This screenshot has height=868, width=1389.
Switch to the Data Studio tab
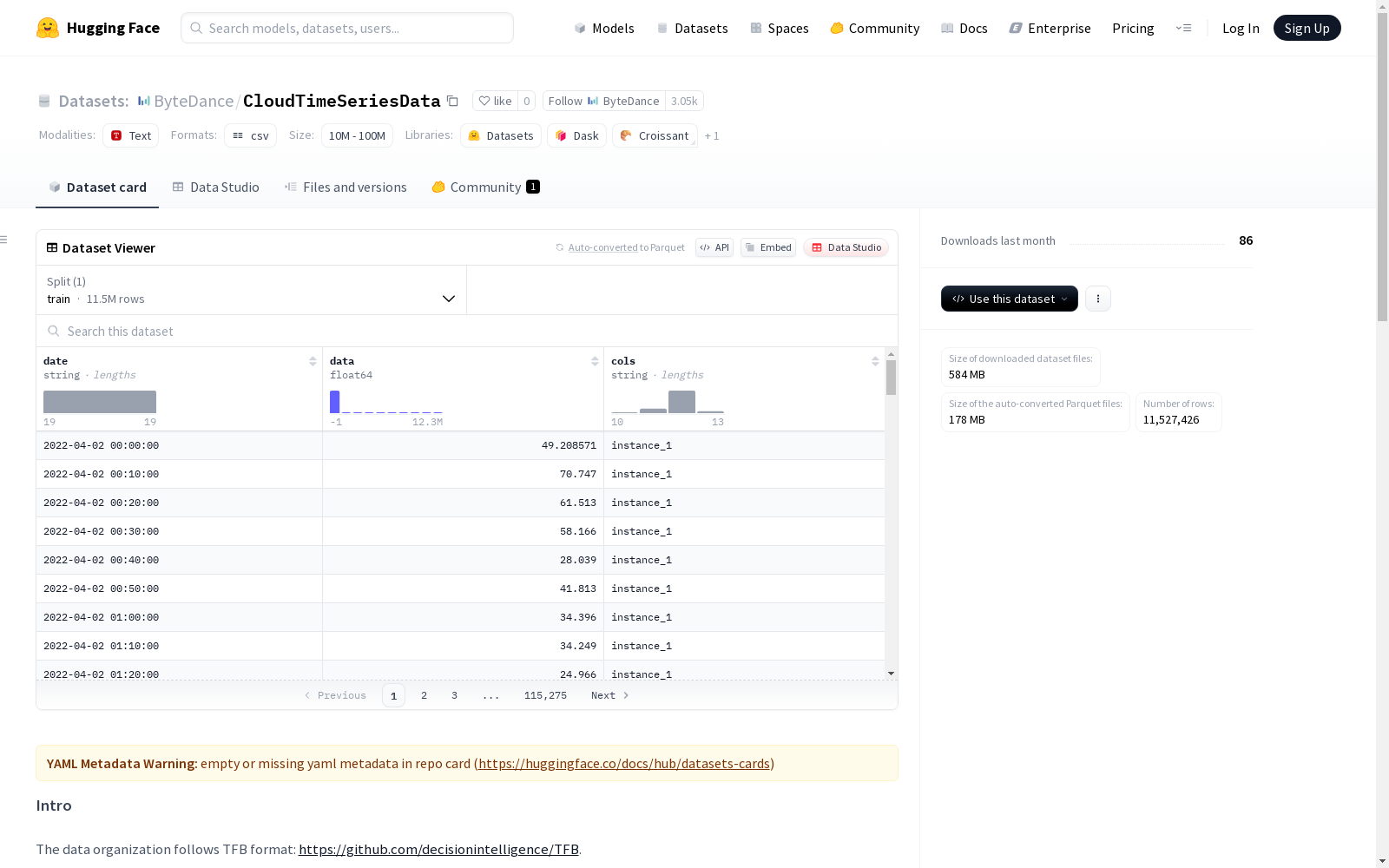(216, 187)
